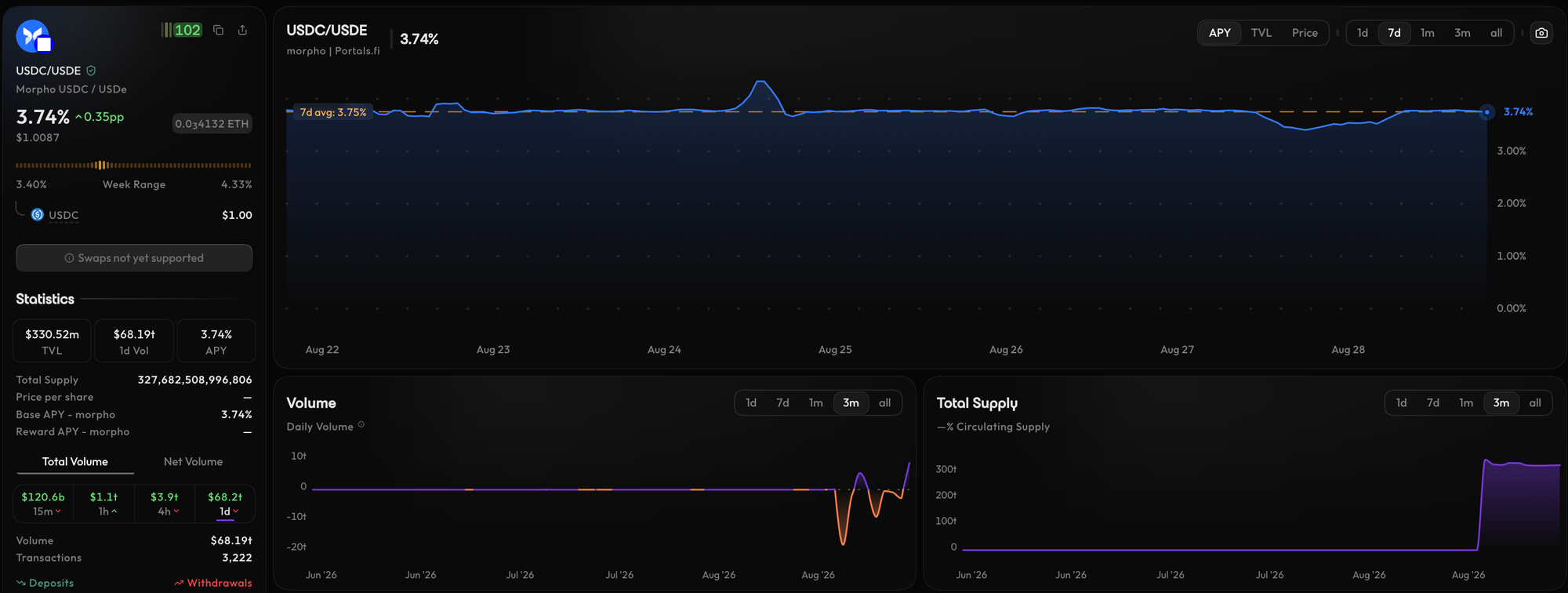Select the 4h volume interval
Screen dimensions: 1568x593
(x=165, y=504)
